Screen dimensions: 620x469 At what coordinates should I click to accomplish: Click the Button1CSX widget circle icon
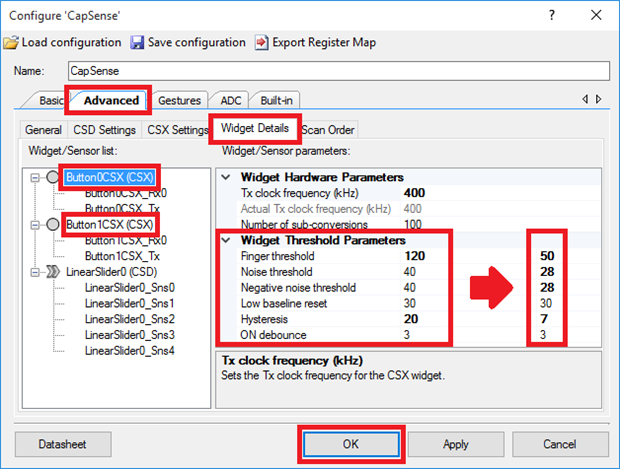pyautogui.click(x=53, y=225)
